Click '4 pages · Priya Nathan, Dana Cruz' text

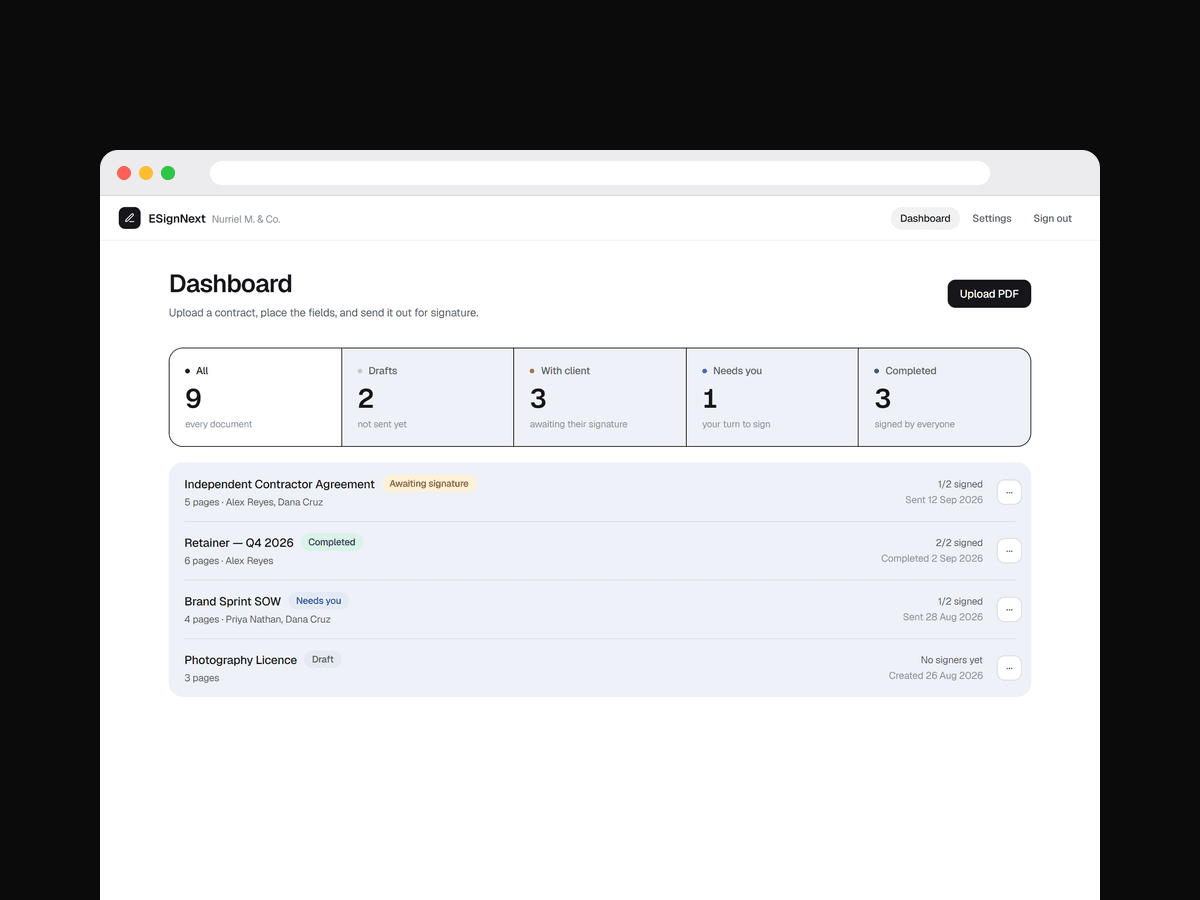tap(257, 619)
